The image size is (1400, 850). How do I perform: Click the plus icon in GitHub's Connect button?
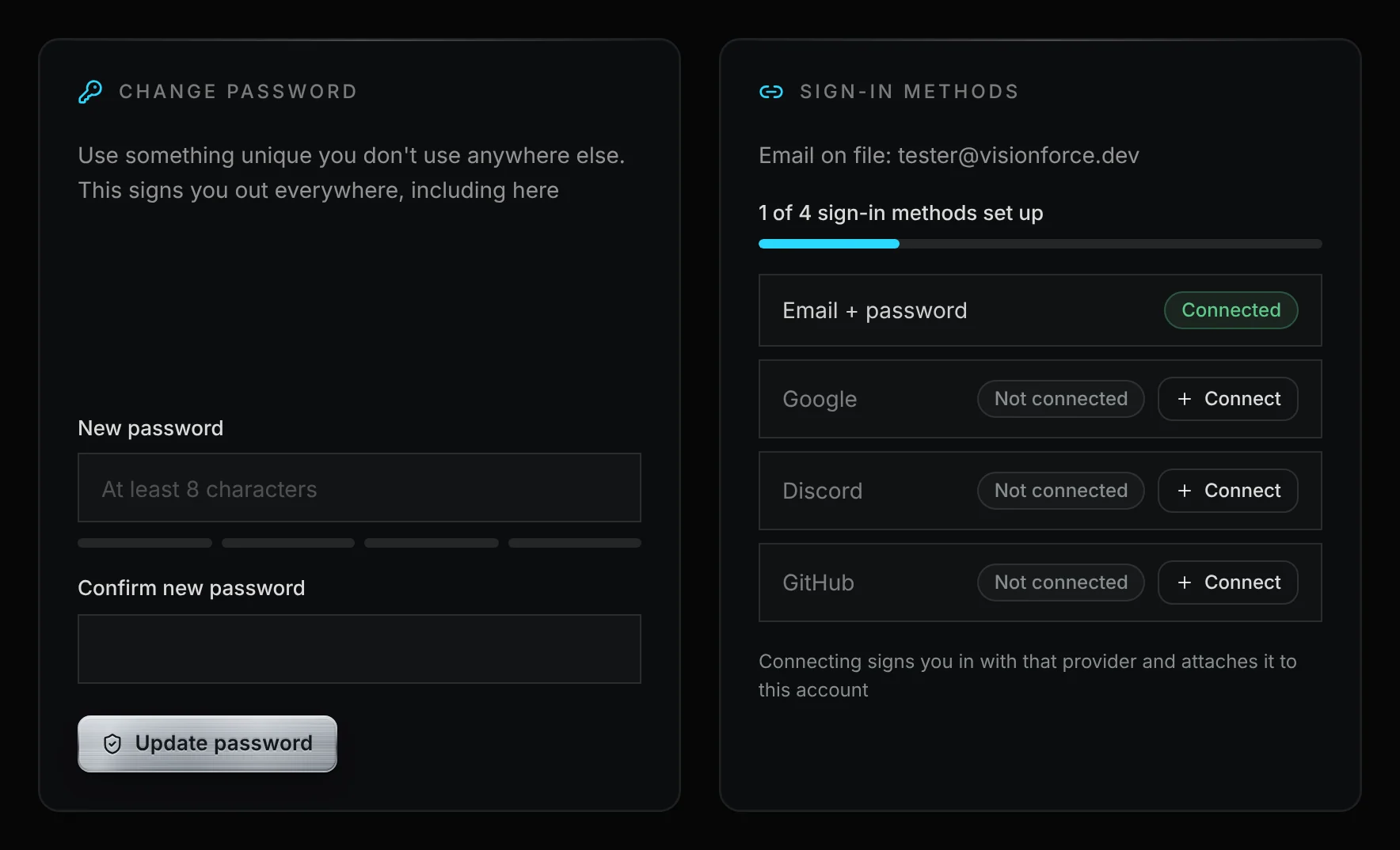tap(1185, 582)
